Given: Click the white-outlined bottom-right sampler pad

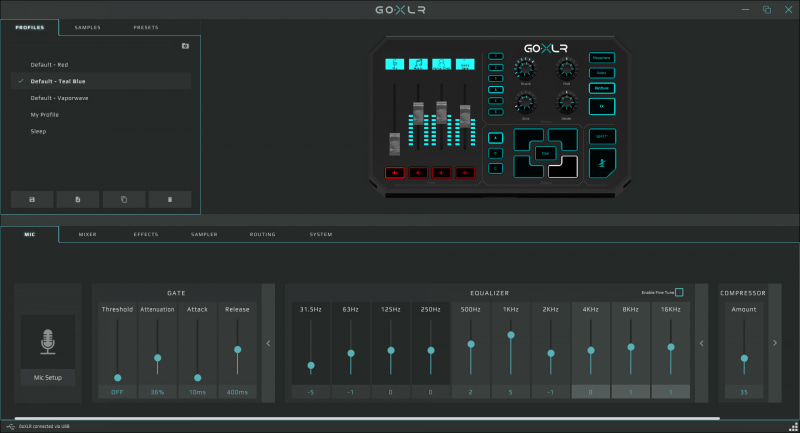Looking at the screenshot, I should 563,167.
